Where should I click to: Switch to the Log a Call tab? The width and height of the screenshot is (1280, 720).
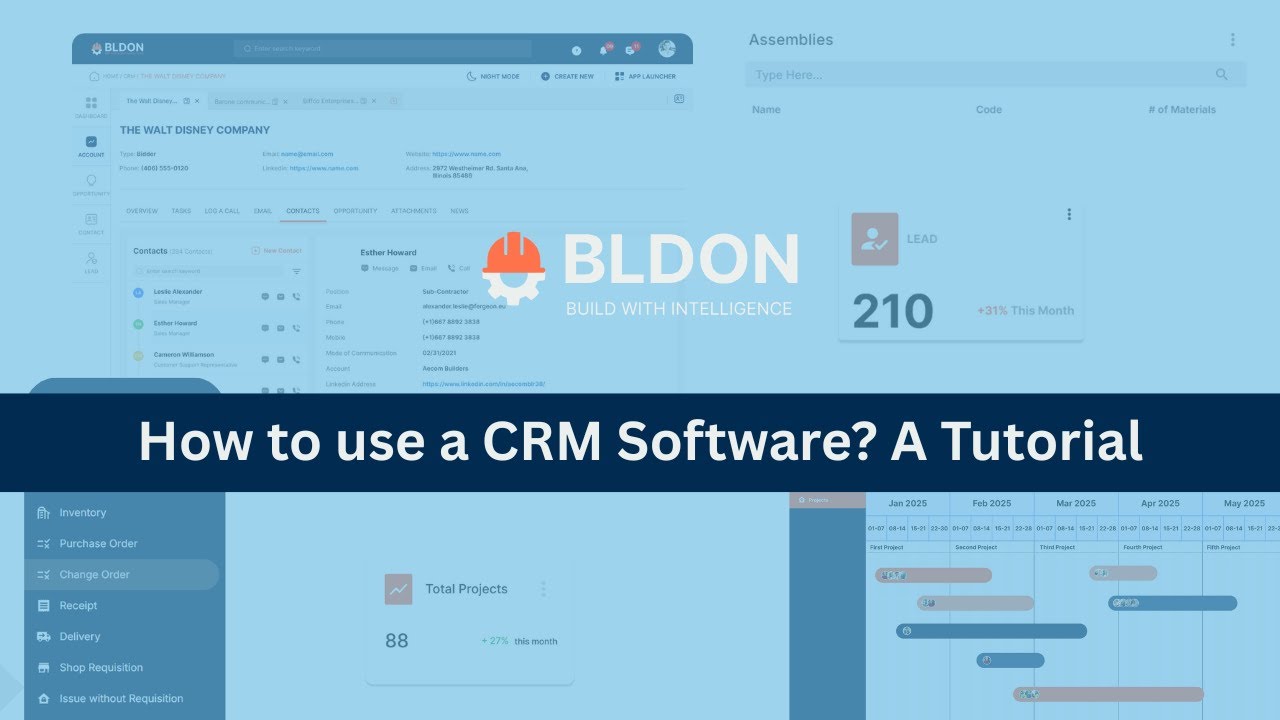(222, 211)
